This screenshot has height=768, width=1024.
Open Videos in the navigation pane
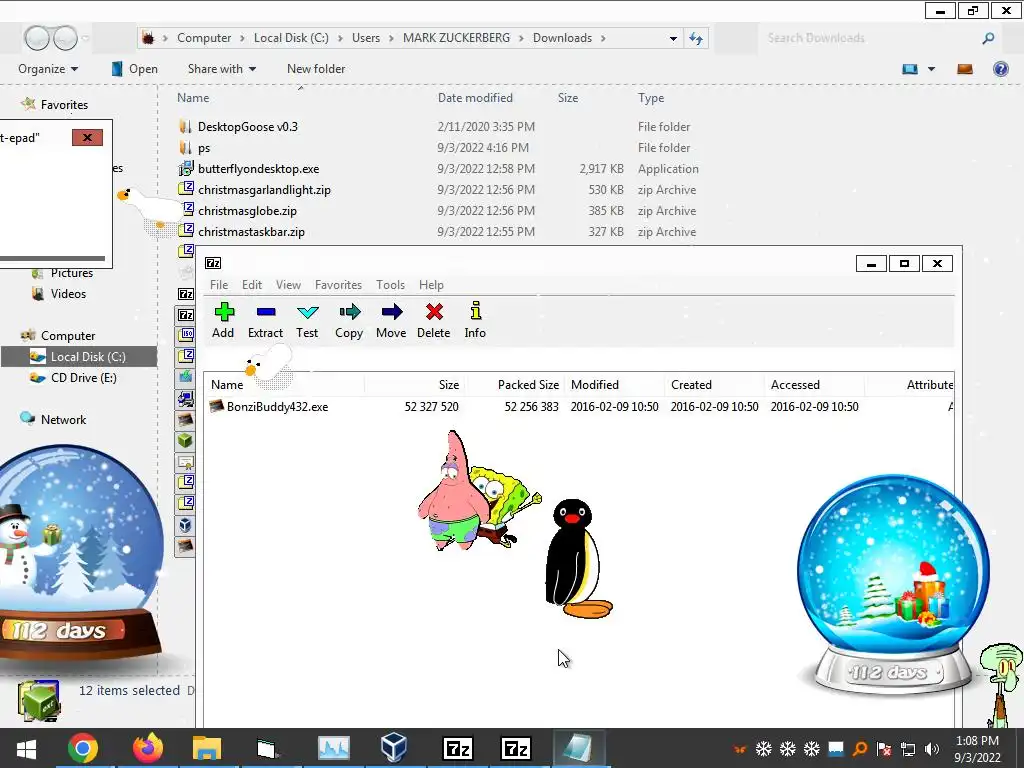(68, 294)
